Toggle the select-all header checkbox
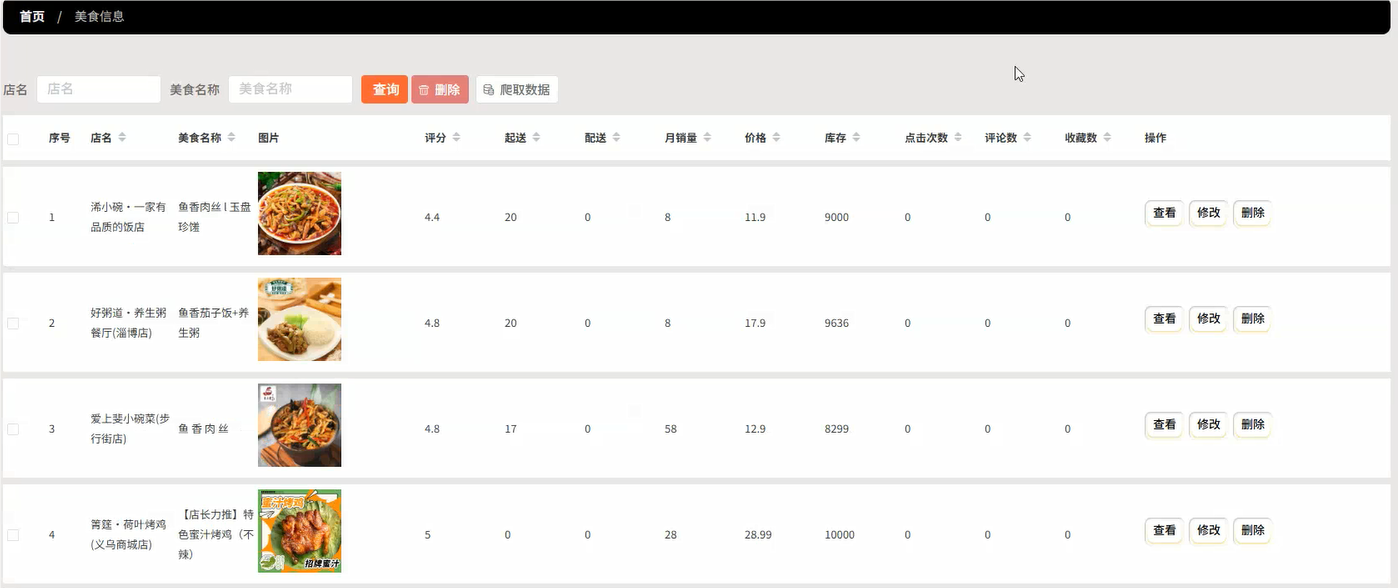Viewport: 1398px width, 588px height. (x=13, y=139)
